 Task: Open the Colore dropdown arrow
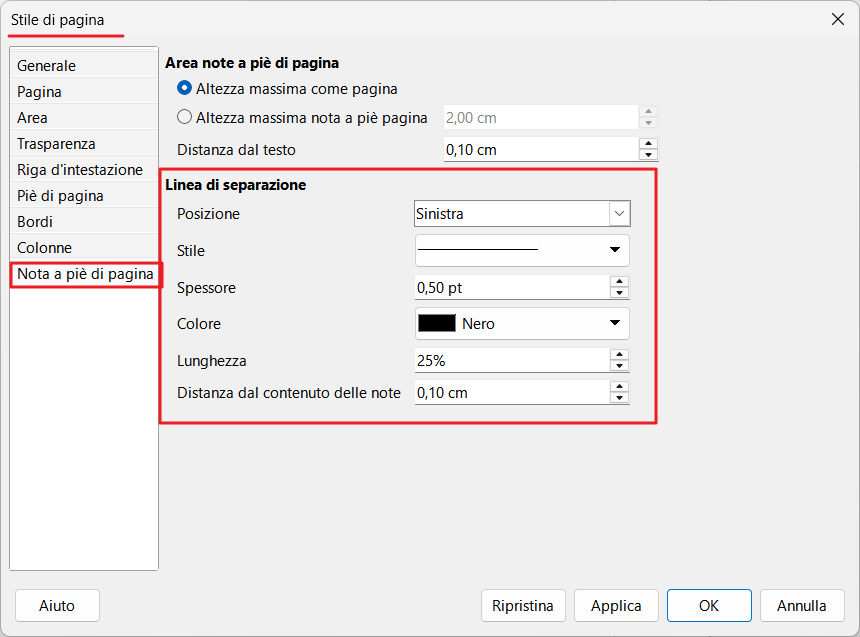pos(615,323)
